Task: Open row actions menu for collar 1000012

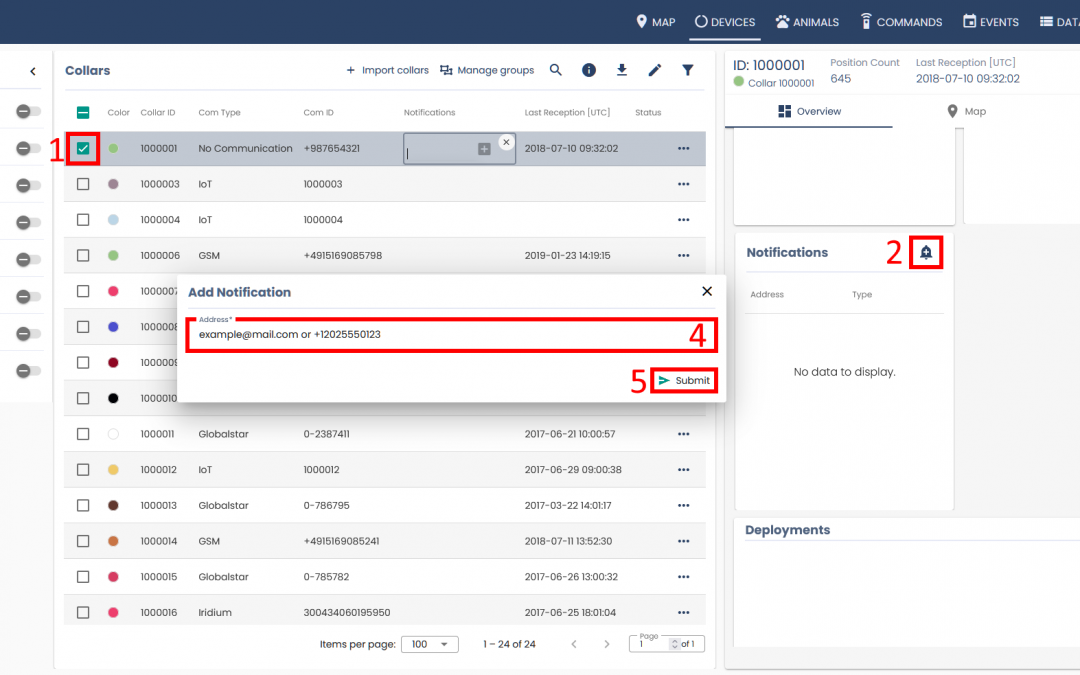Action: coord(684,470)
